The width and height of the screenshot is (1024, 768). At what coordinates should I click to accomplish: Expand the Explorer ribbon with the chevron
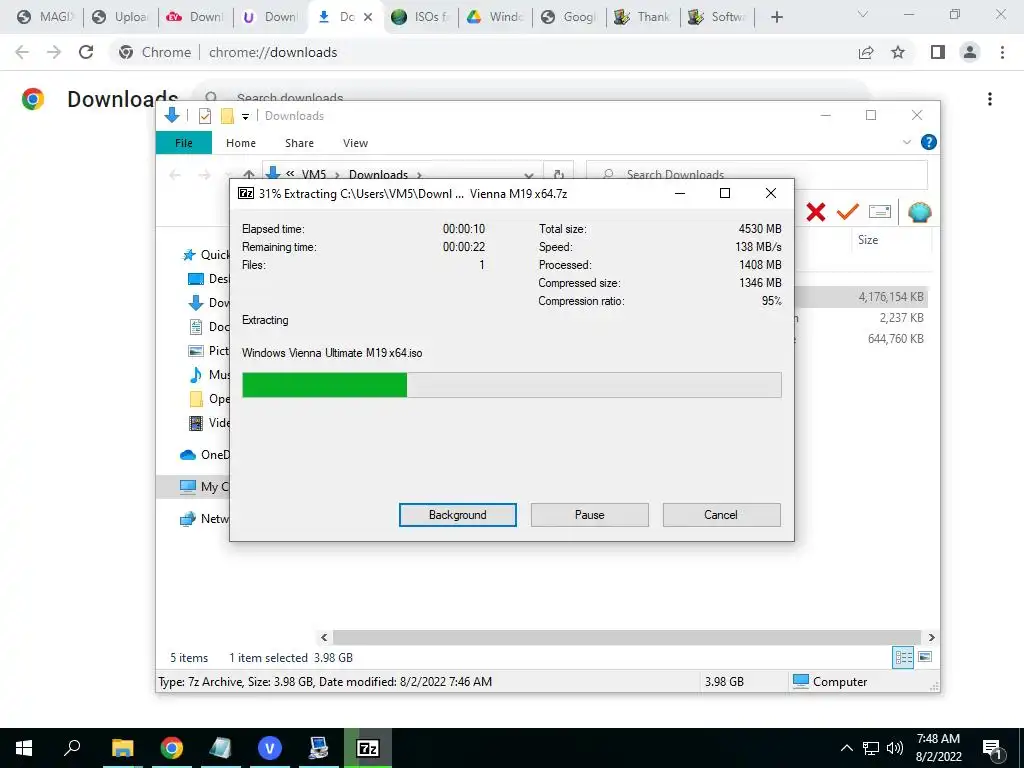906,142
